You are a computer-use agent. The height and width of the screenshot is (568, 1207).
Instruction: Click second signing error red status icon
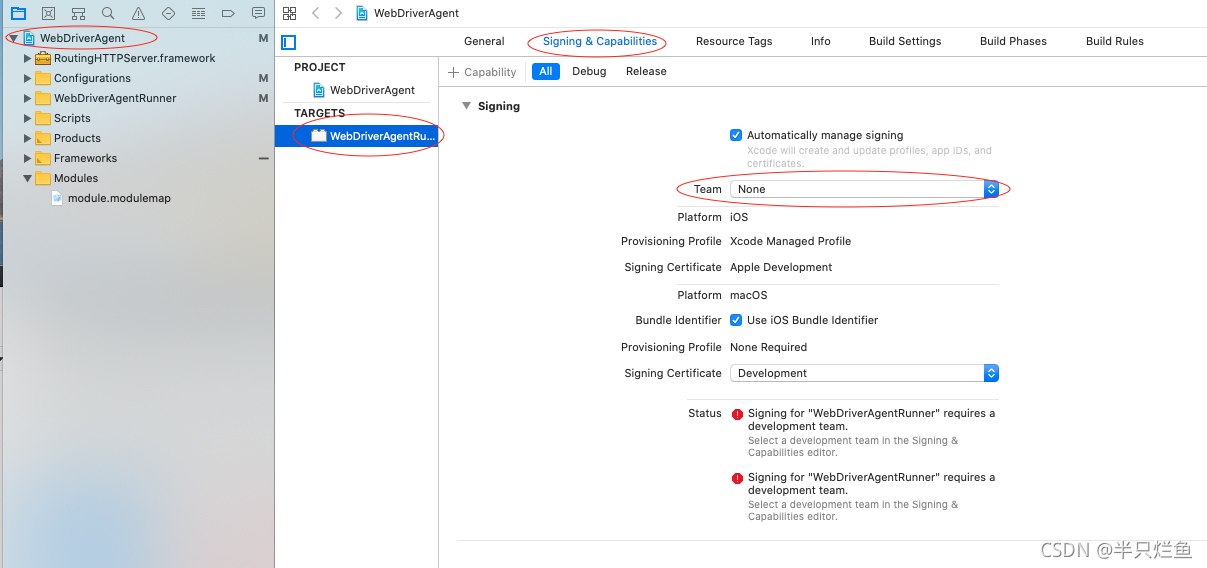click(x=737, y=478)
